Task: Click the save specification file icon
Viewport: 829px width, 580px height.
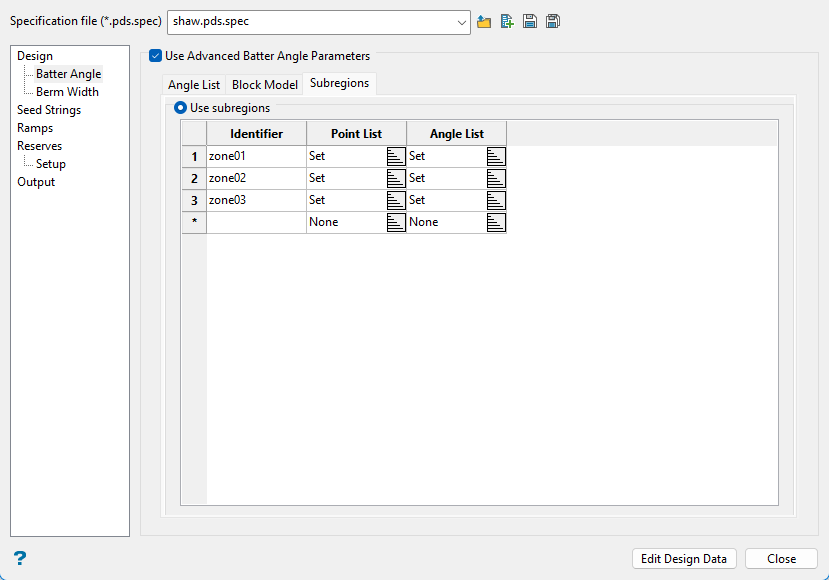Action: (530, 21)
